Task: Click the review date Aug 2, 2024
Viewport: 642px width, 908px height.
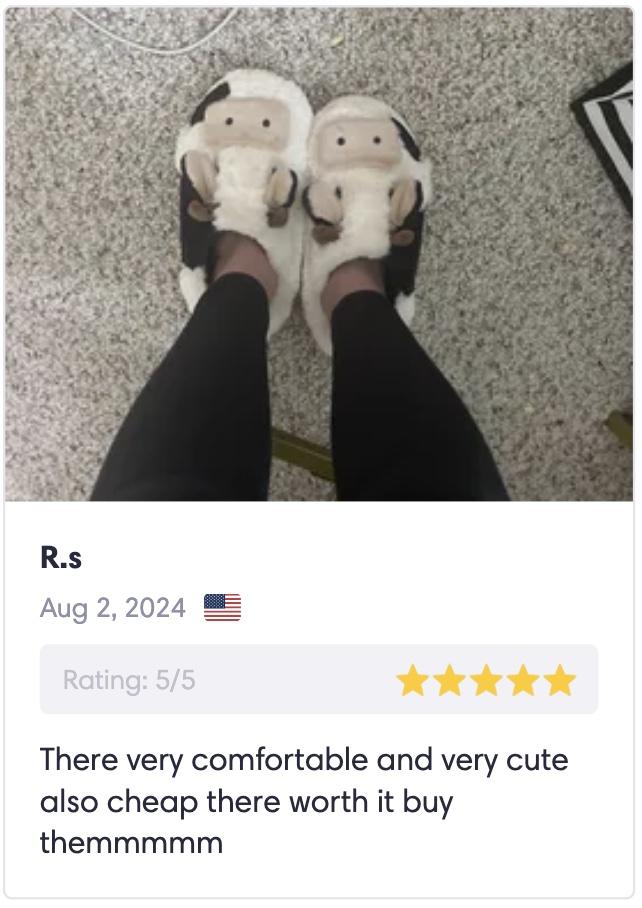Action: coord(113,608)
